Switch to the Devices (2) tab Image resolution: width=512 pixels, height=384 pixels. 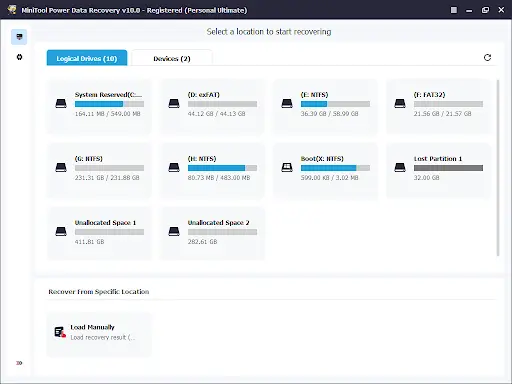tap(172, 58)
